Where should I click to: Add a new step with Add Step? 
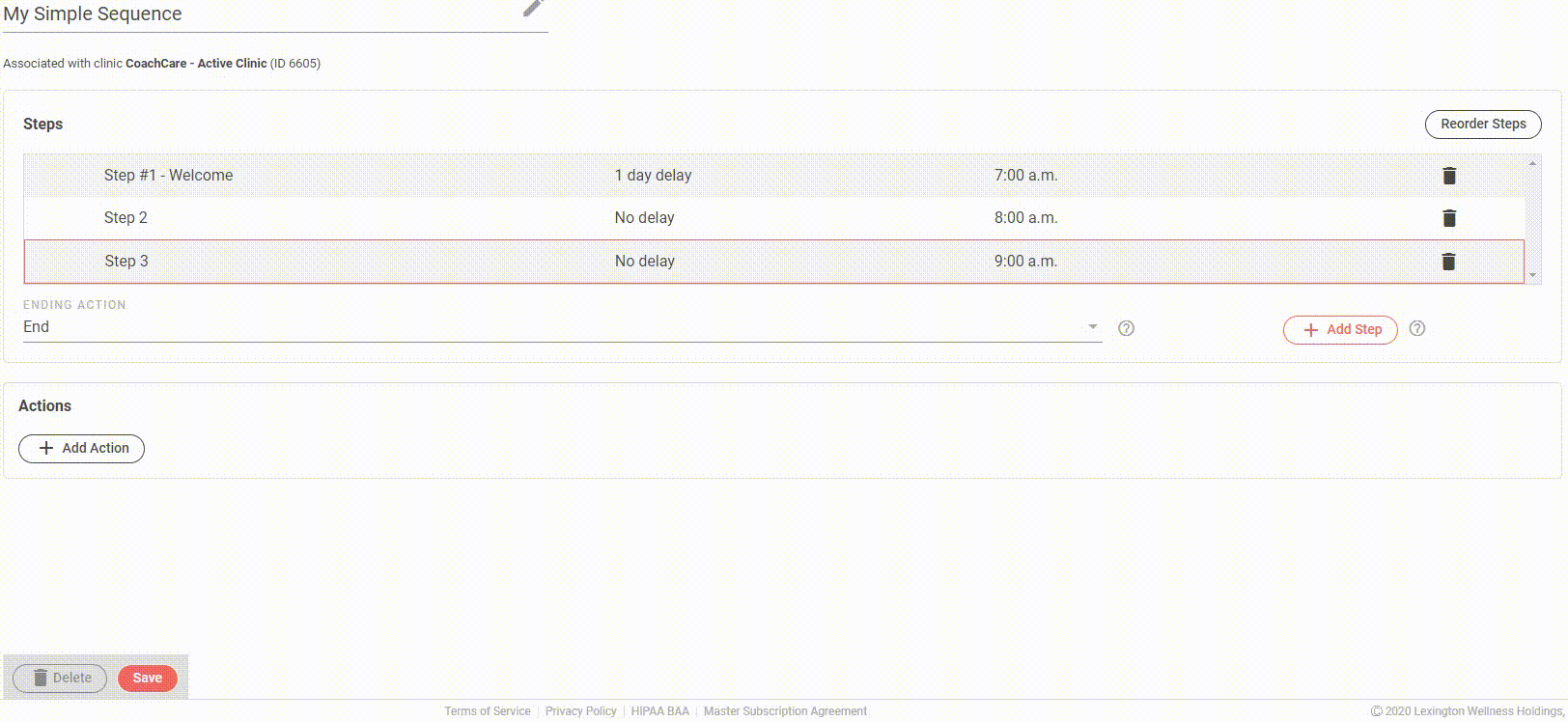pyautogui.click(x=1340, y=329)
